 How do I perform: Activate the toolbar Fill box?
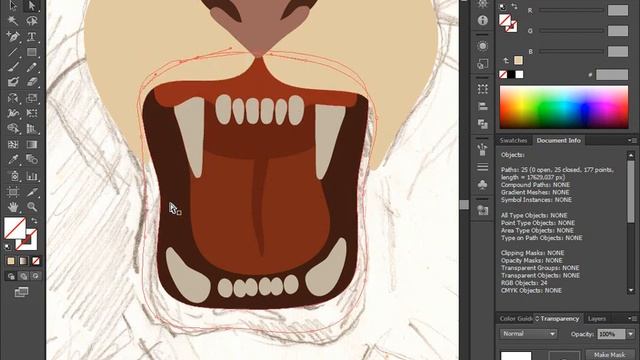click(15, 228)
